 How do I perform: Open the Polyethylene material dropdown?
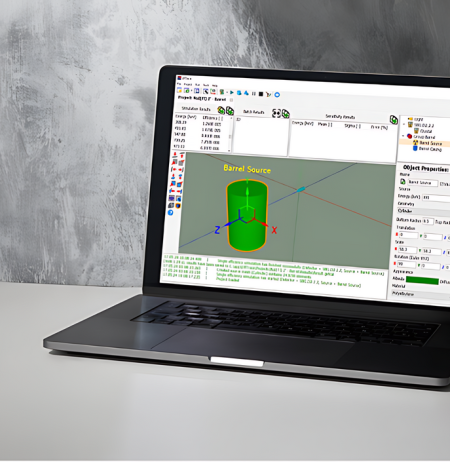point(421,294)
